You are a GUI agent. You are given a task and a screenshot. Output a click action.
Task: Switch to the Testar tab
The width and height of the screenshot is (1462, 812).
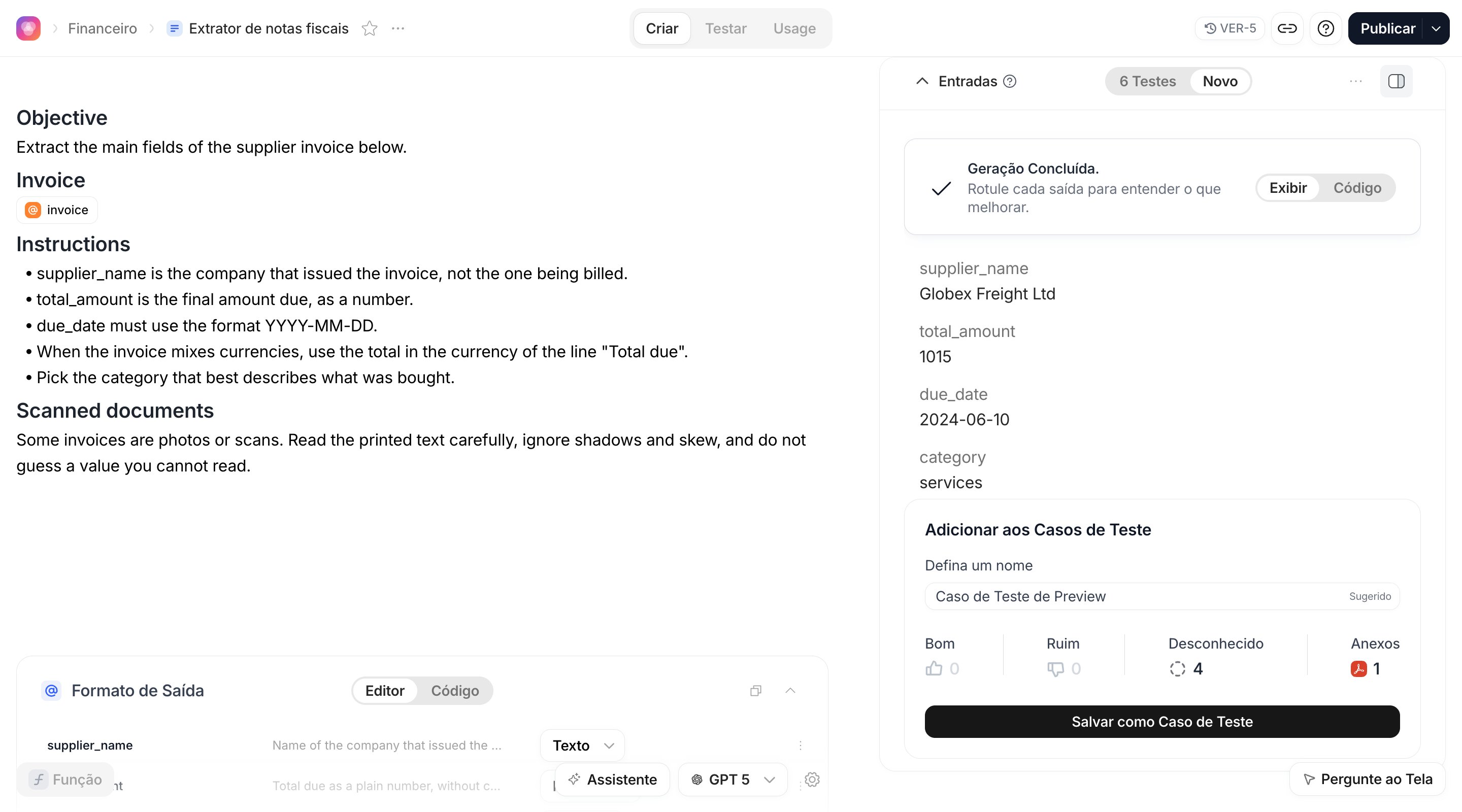725,28
